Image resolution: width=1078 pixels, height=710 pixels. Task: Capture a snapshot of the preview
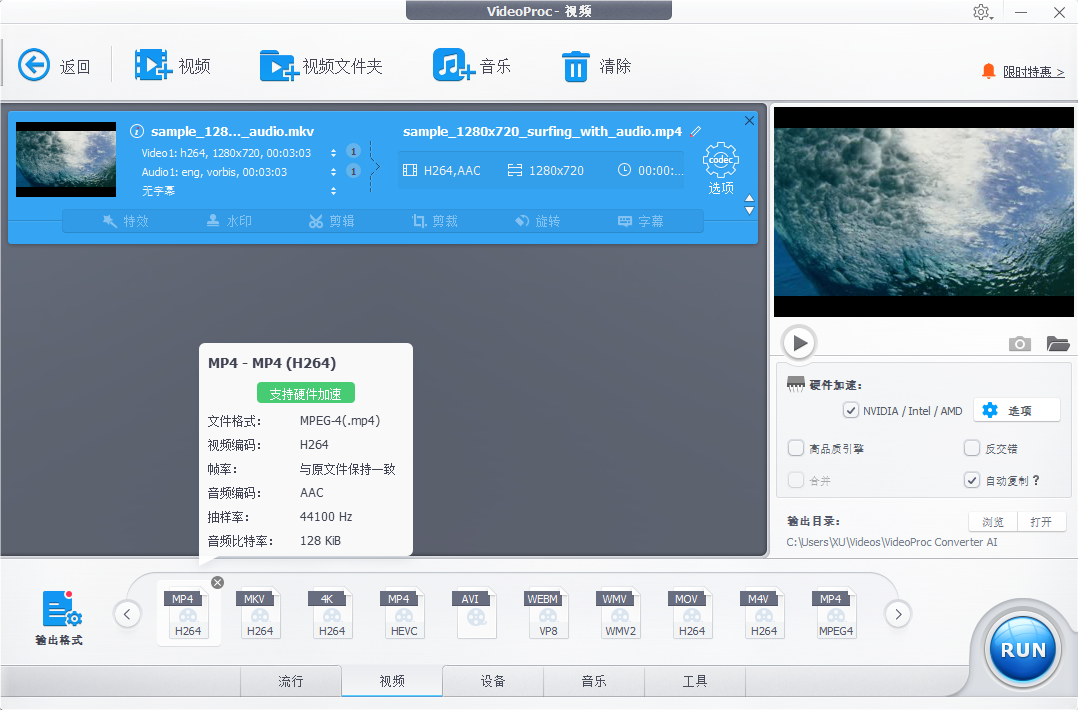[1019, 343]
